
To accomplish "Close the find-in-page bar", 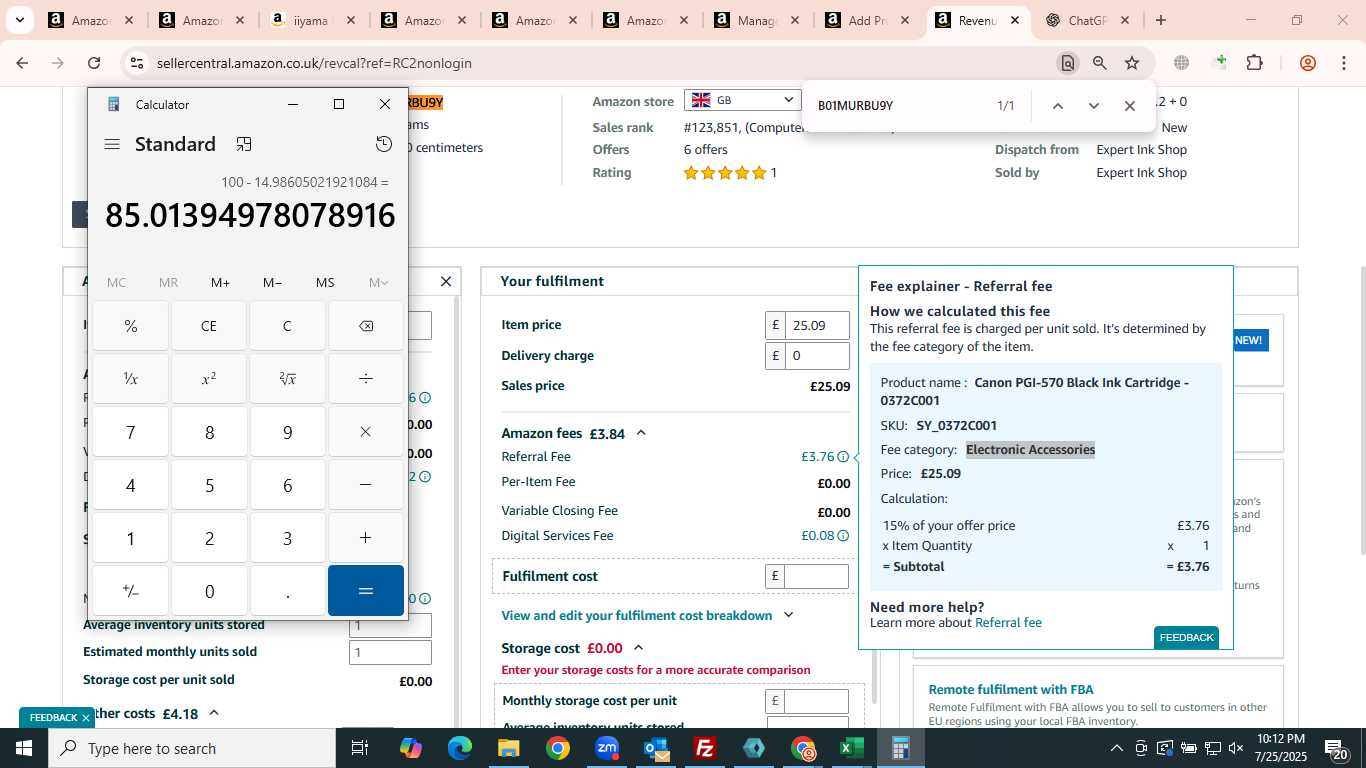I will coord(1130,106).
